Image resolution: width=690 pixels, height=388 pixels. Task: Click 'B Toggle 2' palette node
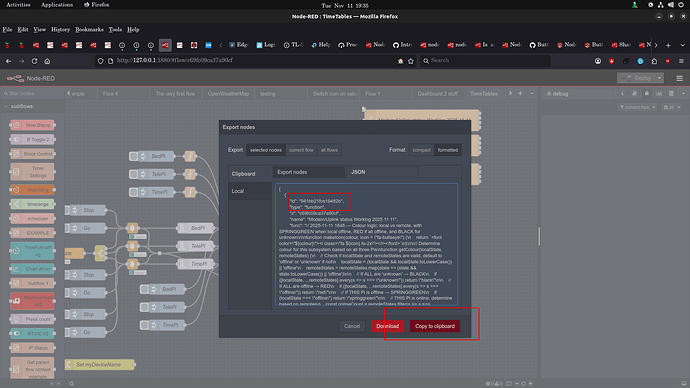point(33,139)
